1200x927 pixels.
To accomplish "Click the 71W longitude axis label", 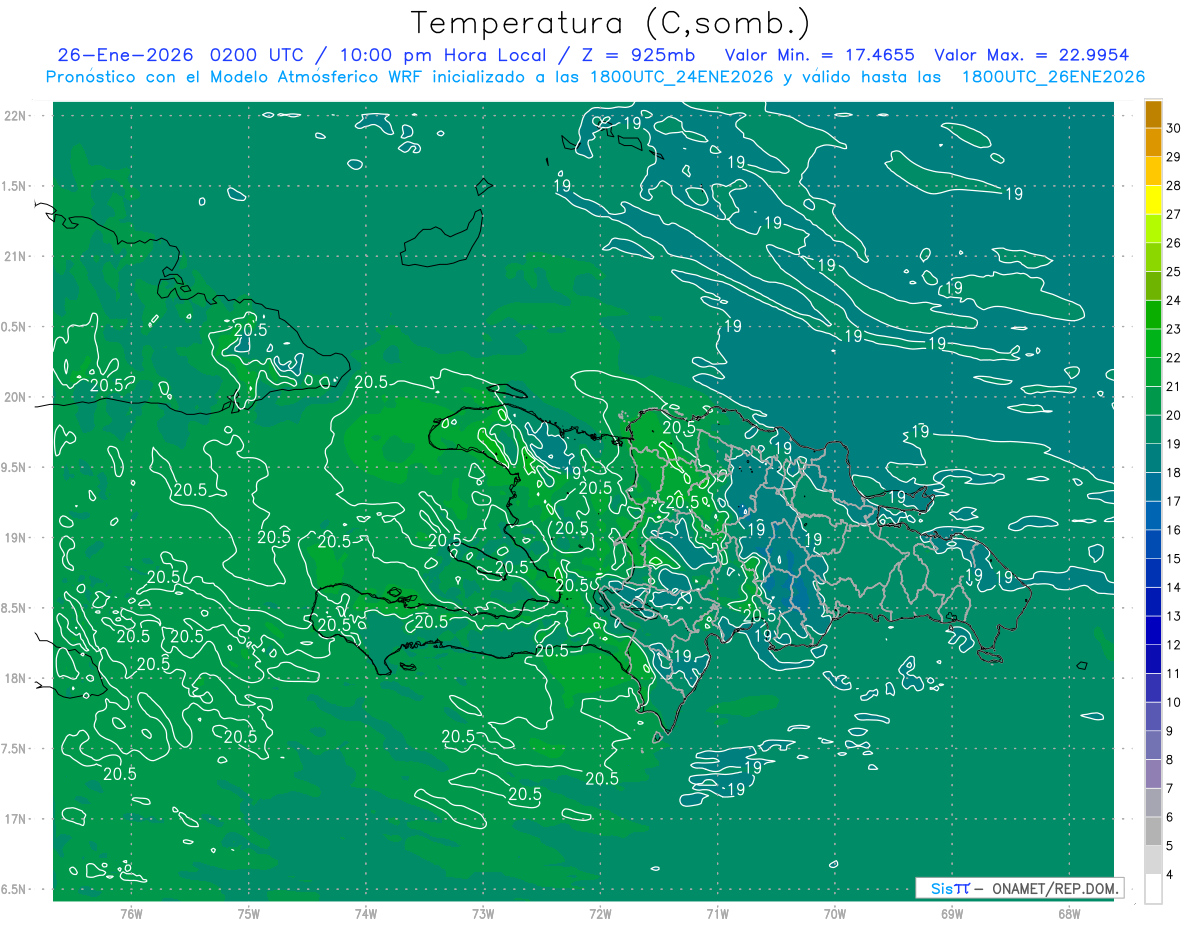I will point(717,913).
